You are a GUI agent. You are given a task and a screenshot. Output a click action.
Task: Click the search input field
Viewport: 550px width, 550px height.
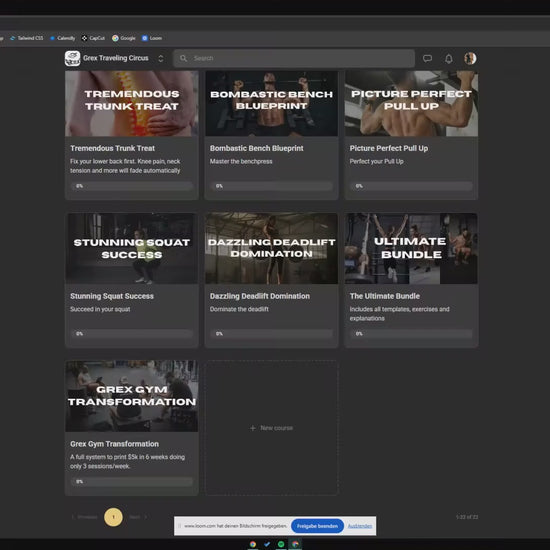pyautogui.click(x=294, y=58)
